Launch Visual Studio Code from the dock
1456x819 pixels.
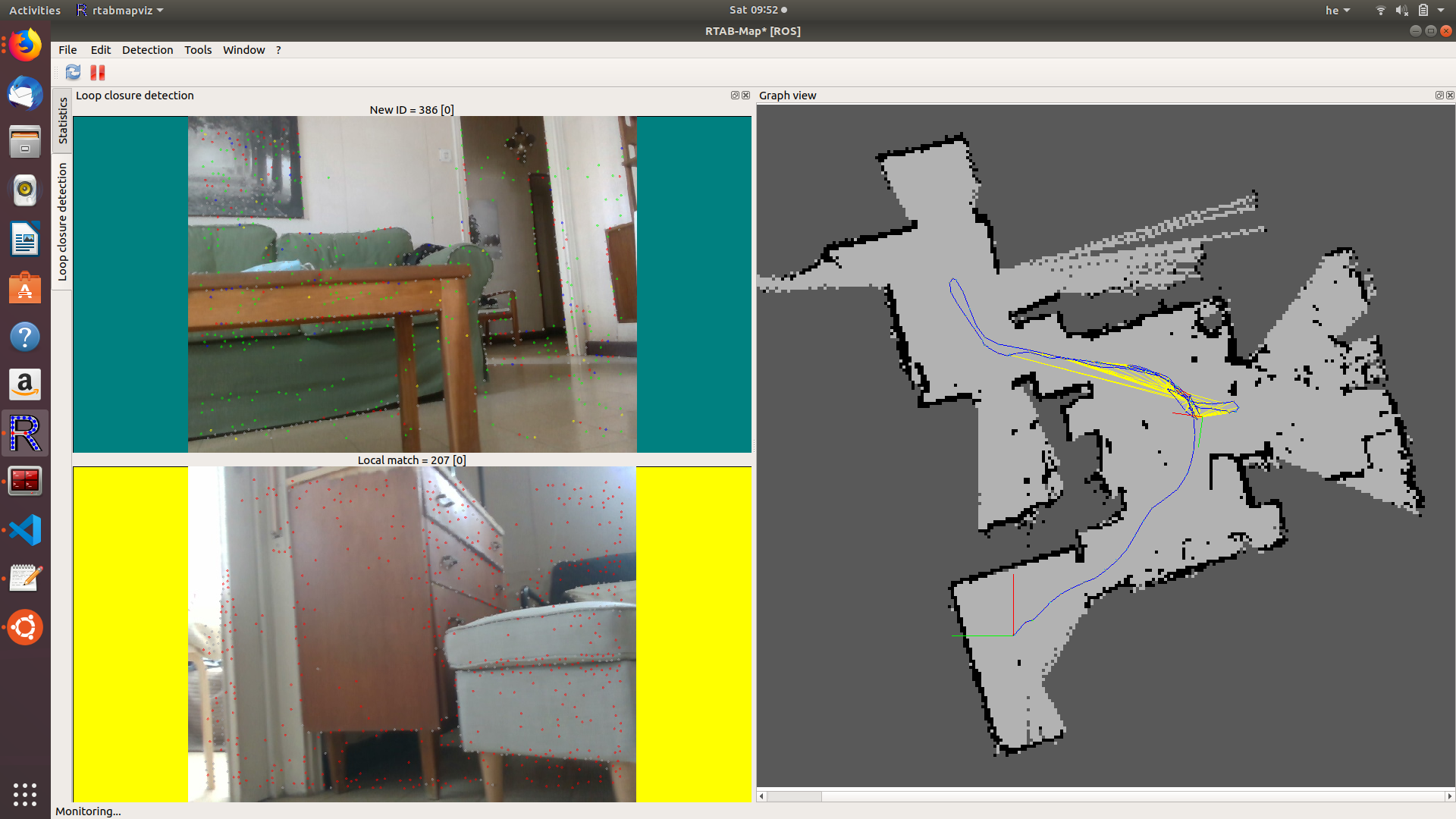[25, 530]
